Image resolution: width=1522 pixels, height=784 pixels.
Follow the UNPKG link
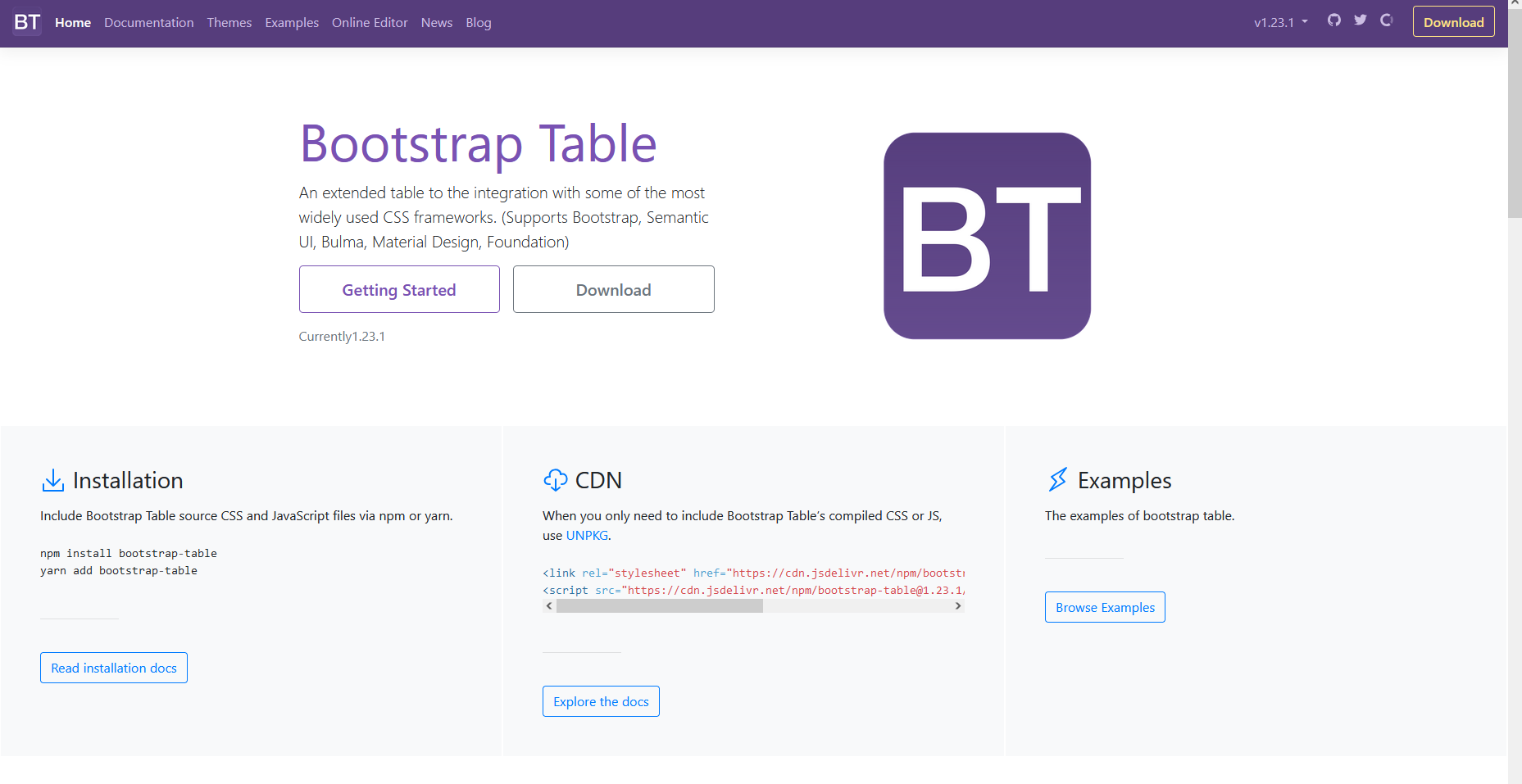(x=587, y=536)
